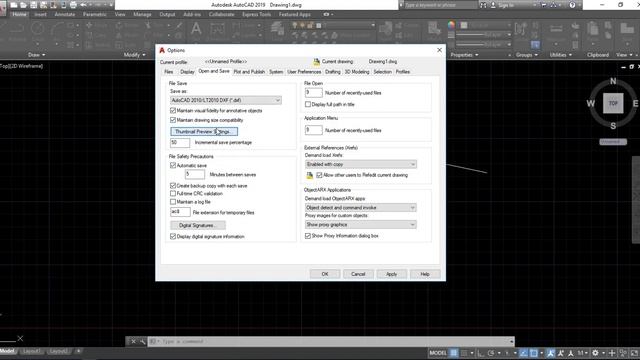The width and height of the screenshot is (640, 360).
Task: Click Cancel in Options dialog
Action: (x=358, y=274)
